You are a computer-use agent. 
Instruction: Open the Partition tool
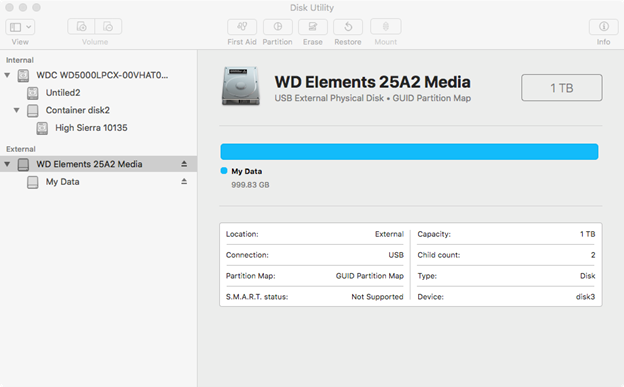coord(277,27)
